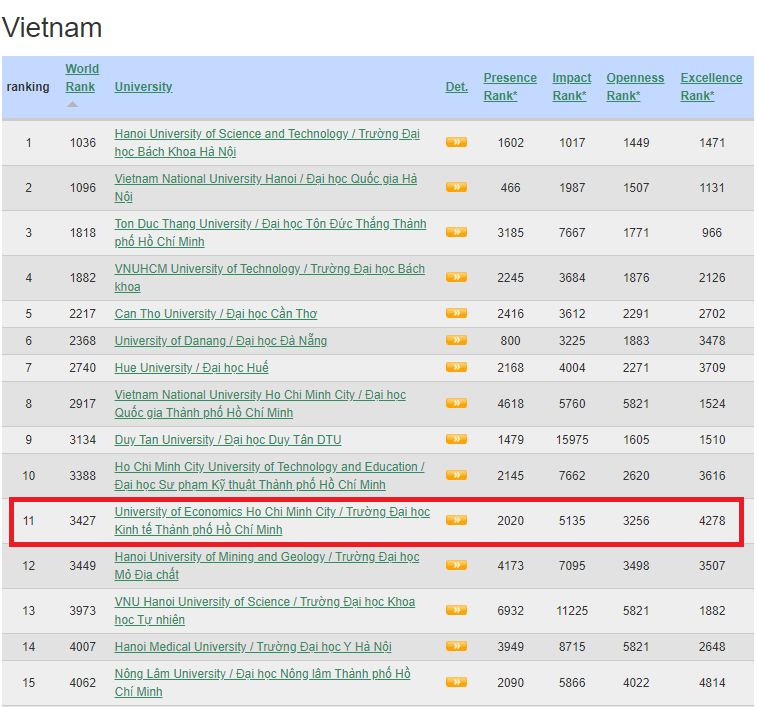Viewport: 757px width, 707px height.
Task: Open details icon for VNUHCM University of Technology
Action: (456, 277)
